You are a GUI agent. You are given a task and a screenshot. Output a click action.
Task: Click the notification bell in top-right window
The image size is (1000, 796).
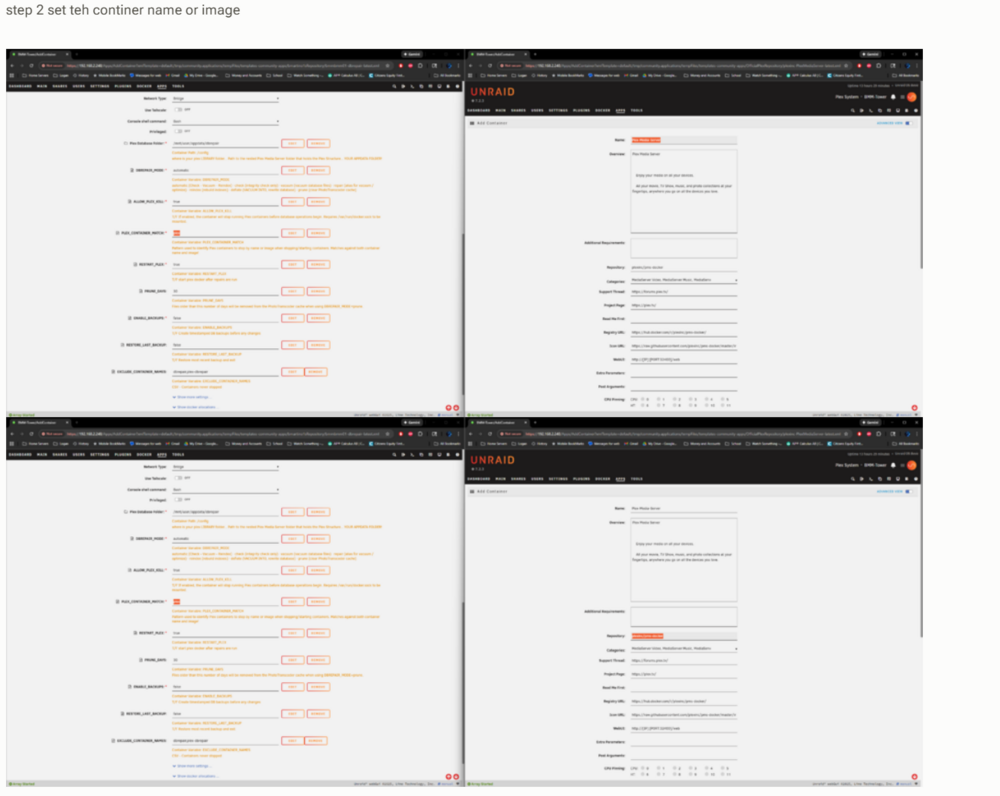[893, 97]
